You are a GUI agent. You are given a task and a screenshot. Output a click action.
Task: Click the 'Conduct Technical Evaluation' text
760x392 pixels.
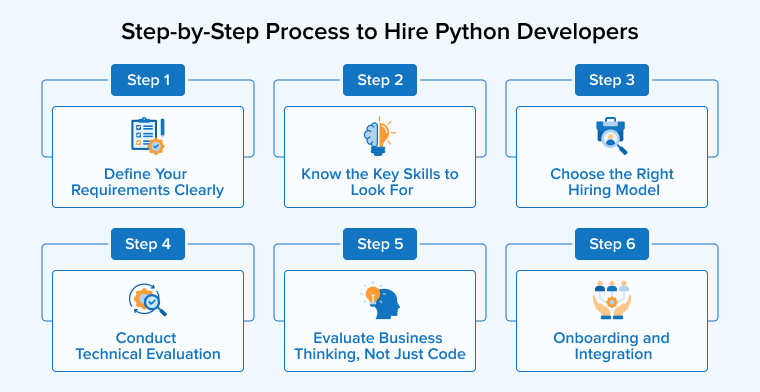pyautogui.click(x=148, y=345)
